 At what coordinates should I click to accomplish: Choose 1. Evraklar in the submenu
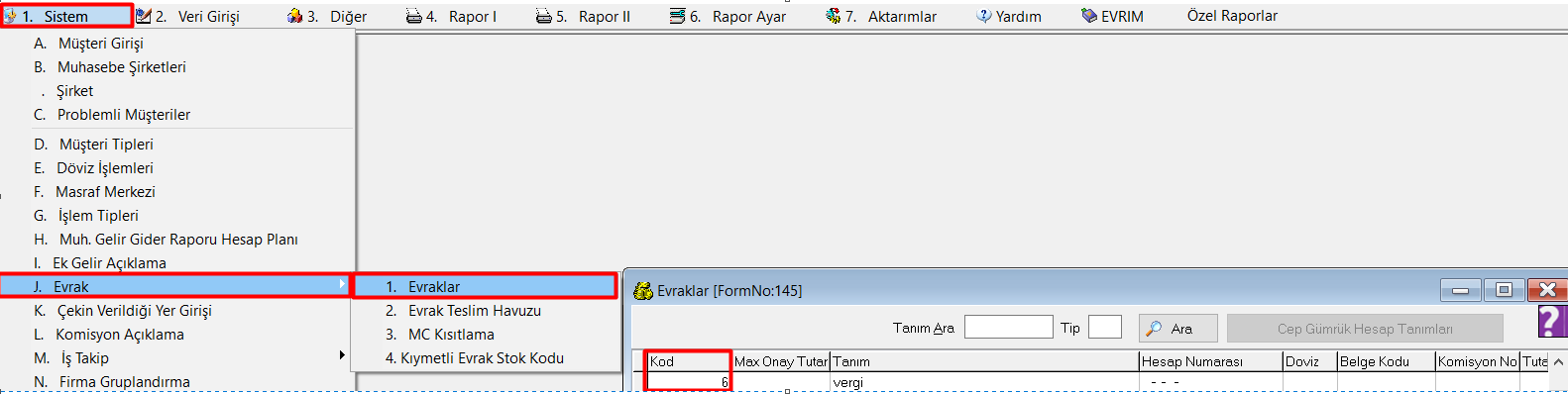point(486,287)
